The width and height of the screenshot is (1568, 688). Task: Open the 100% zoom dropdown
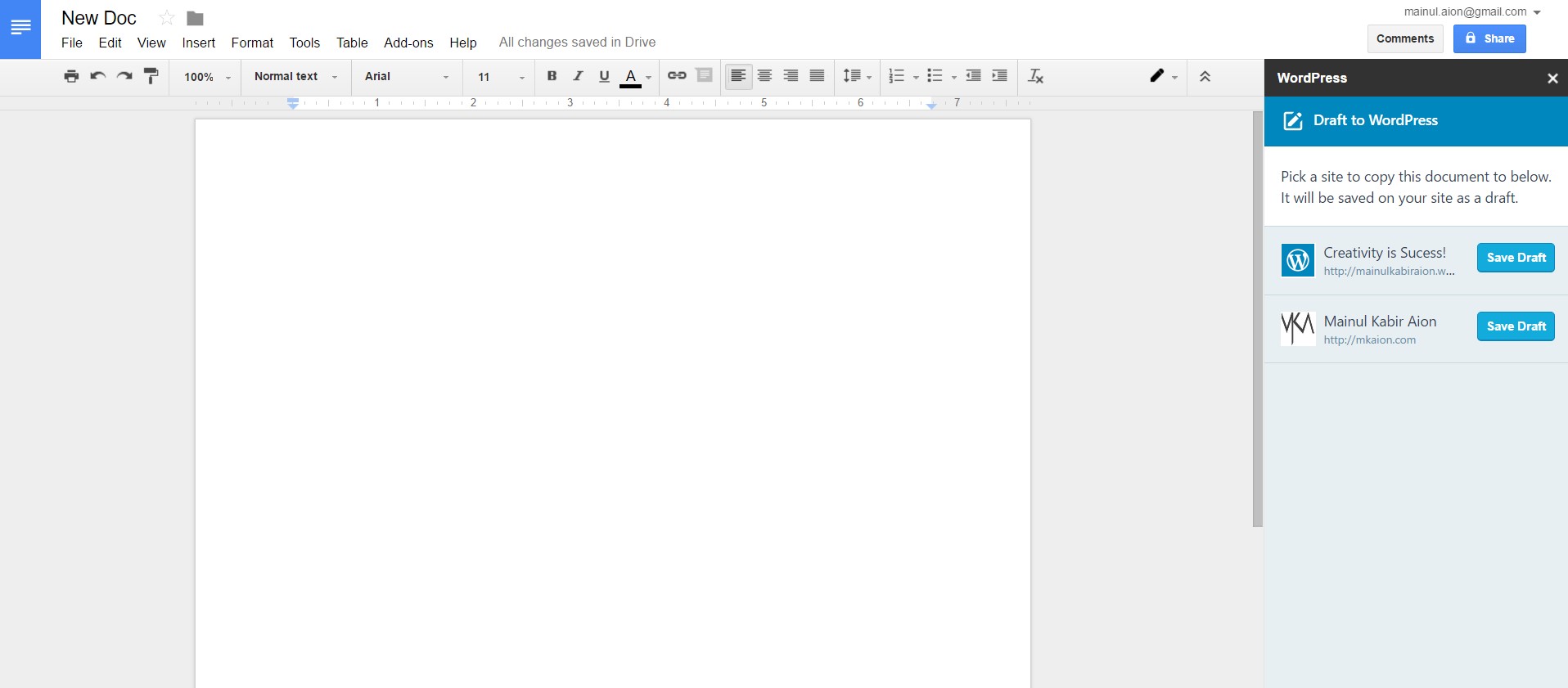pyautogui.click(x=207, y=77)
